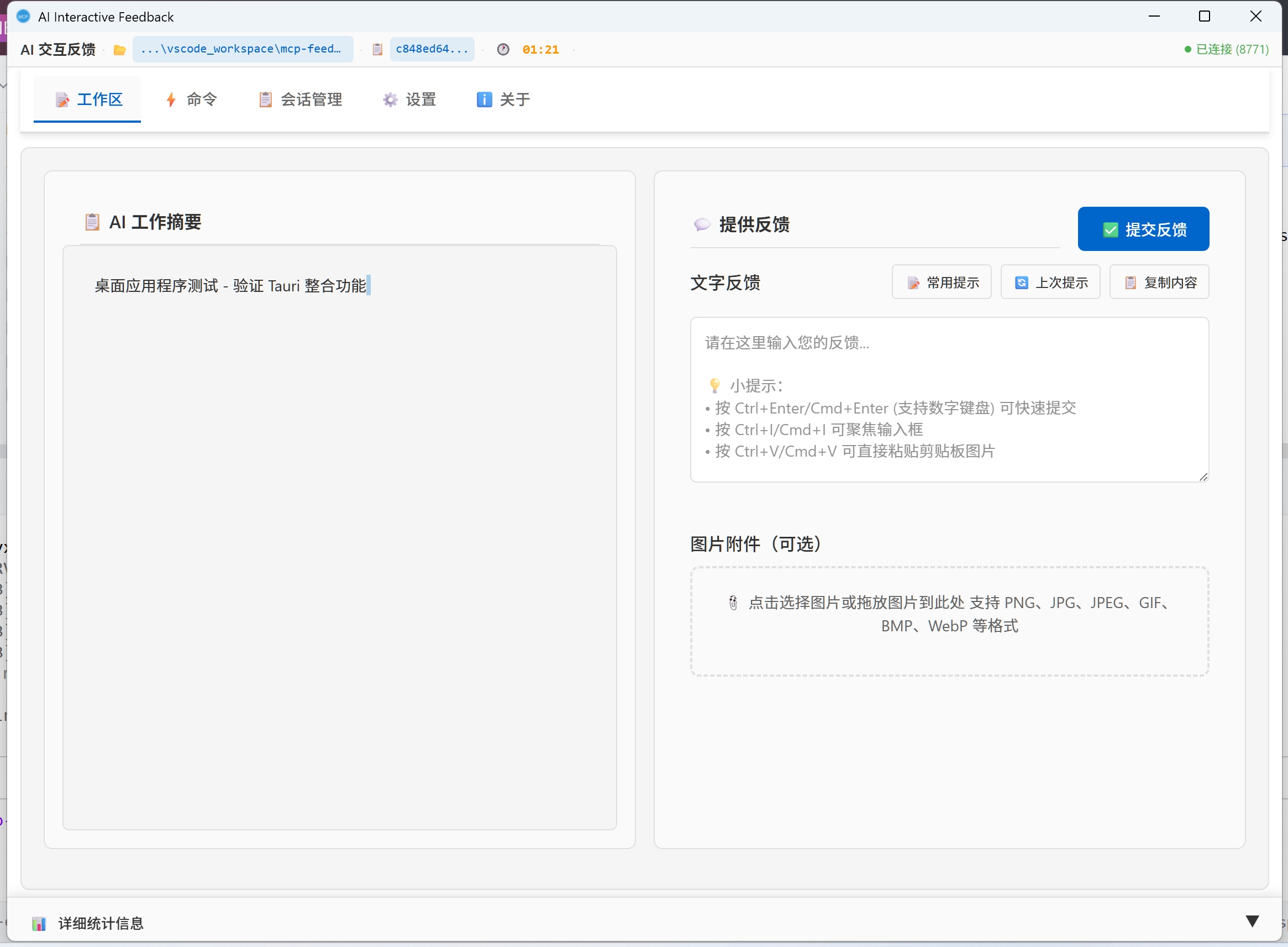Click the 01:21 timer text
Image resolution: width=1288 pixels, height=947 pixels.
coord(540,50)
